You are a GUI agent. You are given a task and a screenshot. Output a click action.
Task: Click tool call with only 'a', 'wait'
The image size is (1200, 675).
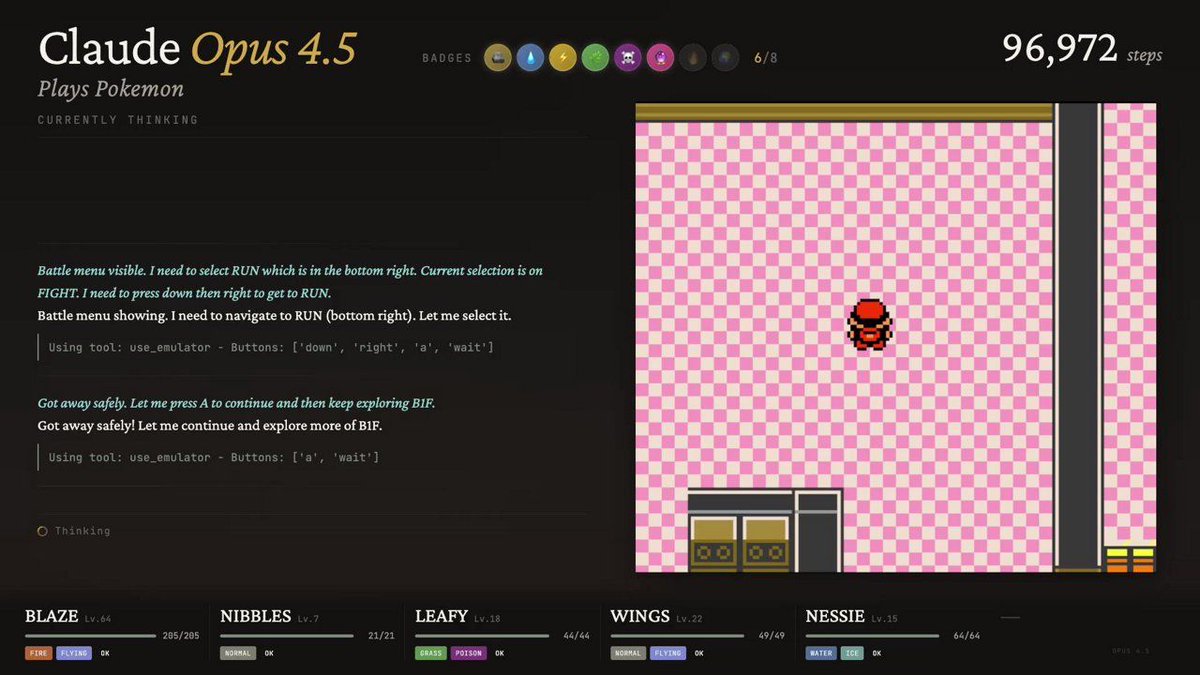point(214,457)
